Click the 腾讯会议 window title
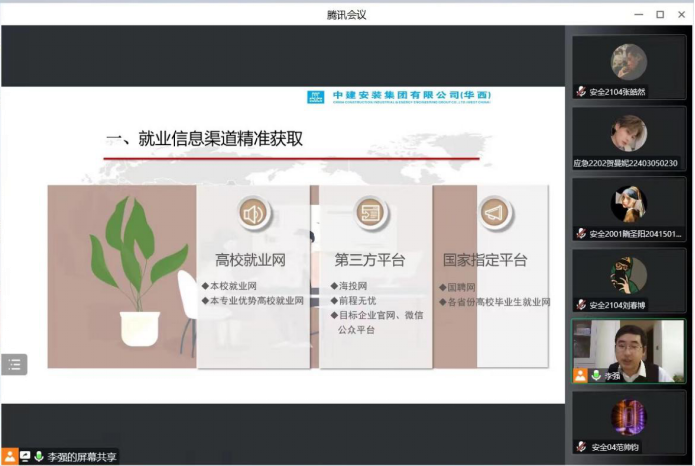The height and width of the screenshot is (466, 695). click(347, 14)
